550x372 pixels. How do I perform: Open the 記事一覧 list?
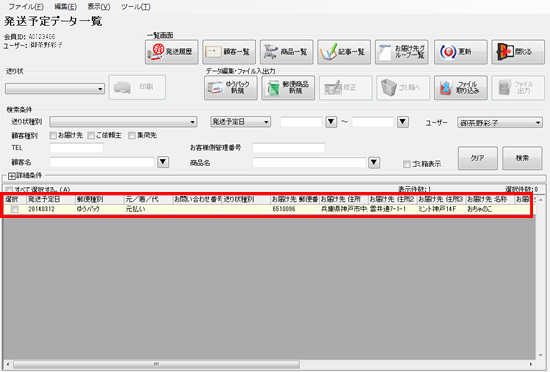[344, 52]
